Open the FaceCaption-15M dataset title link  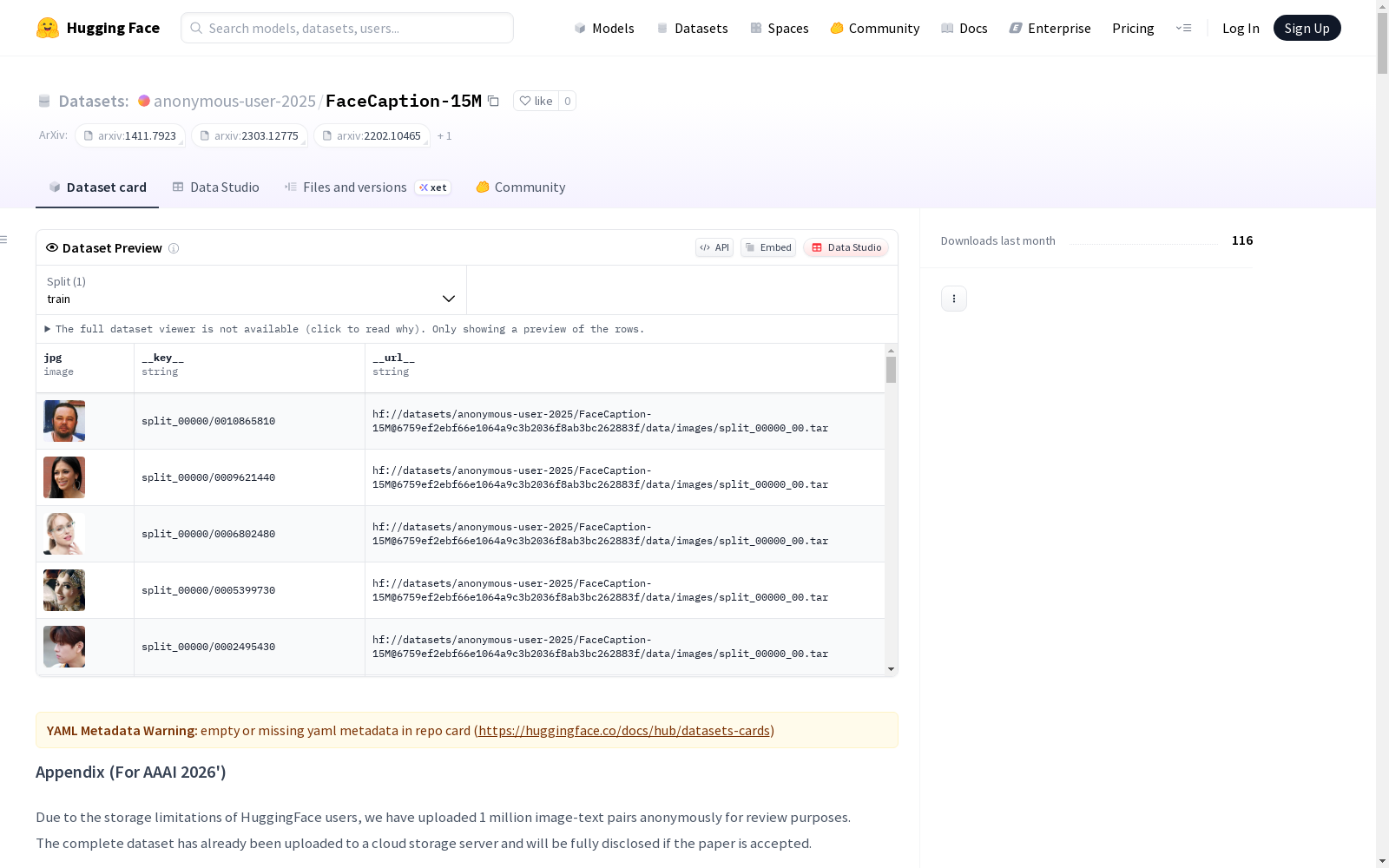click(404, 101)
